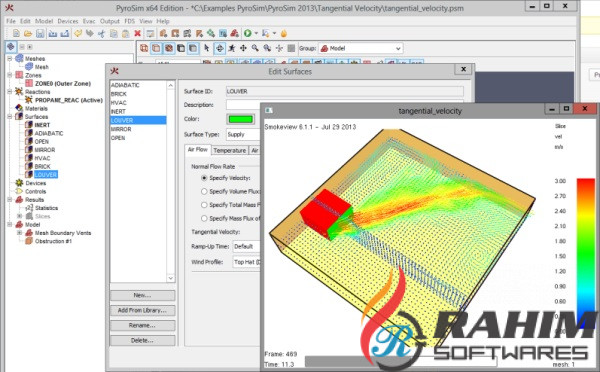Screen dimensions: 600x372
Task: Click the green Color swatch
Action: click(x=241, y=119)
